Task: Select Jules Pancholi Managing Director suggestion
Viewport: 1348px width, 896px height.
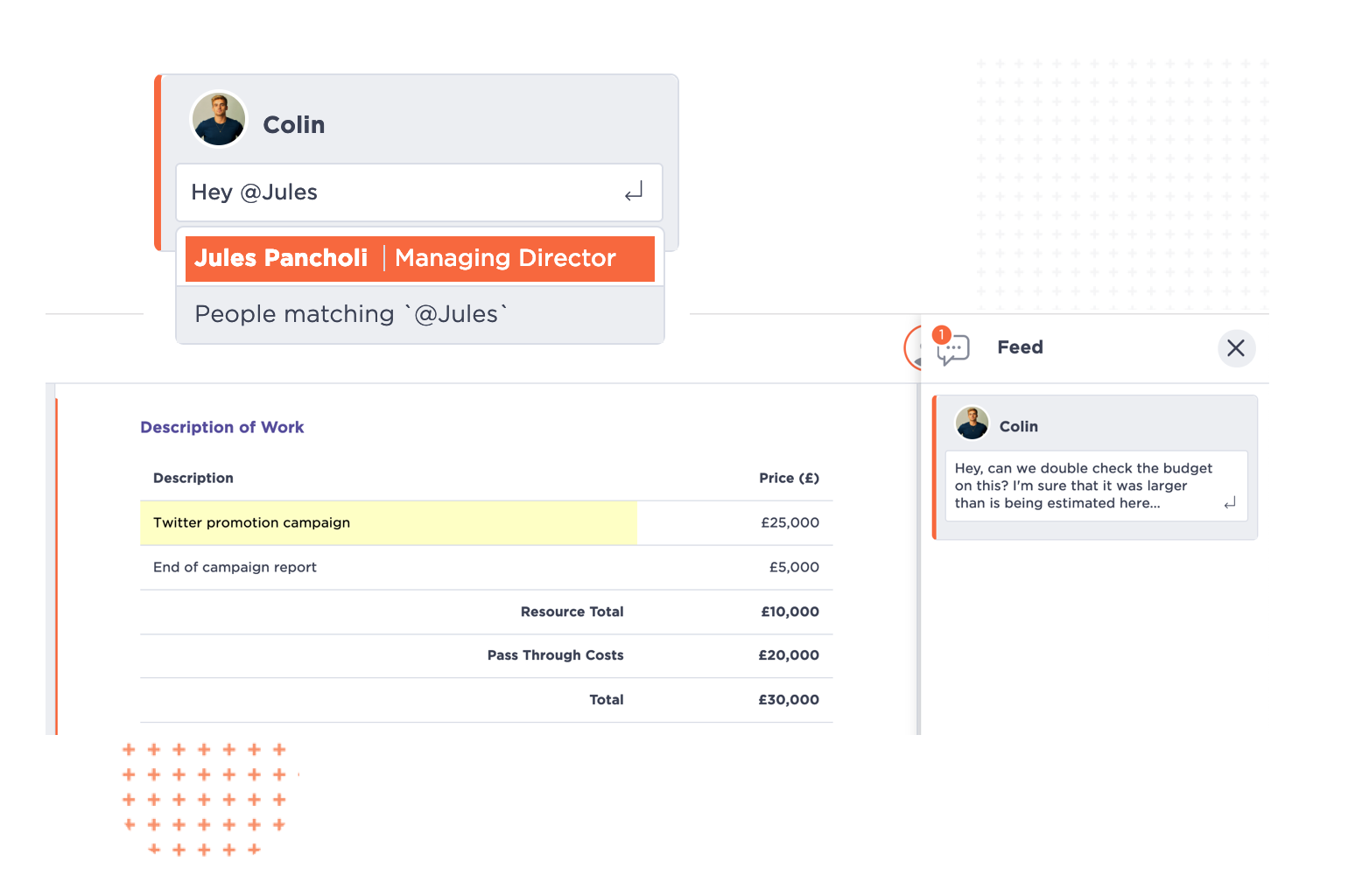Action: [420, 259]
